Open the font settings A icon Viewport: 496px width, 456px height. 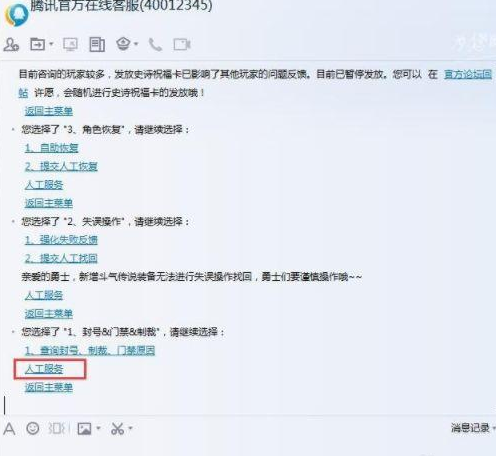(9, 429)
